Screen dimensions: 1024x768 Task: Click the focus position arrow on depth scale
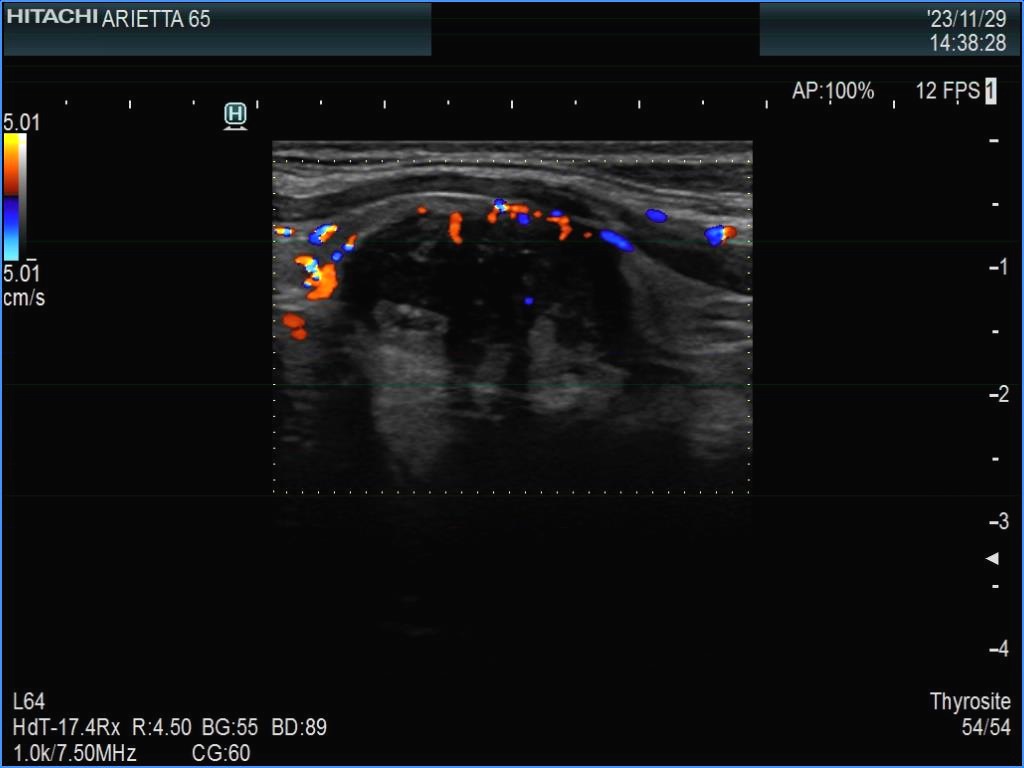click(992, 558)
